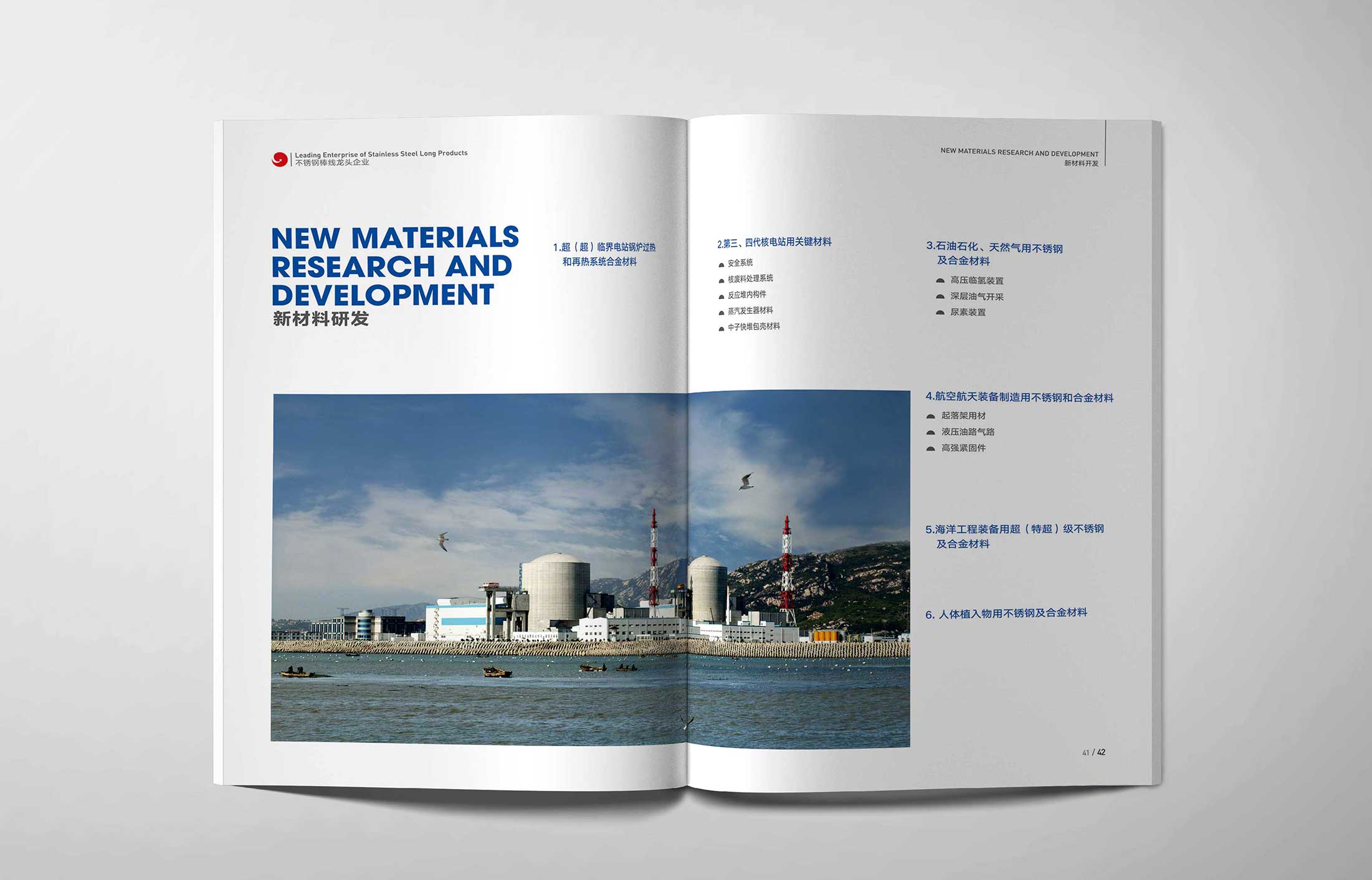The image size is (1372, 880).
Task: Click the bullet icon beside 高压临氢装置
Action: tap(940, 281)
